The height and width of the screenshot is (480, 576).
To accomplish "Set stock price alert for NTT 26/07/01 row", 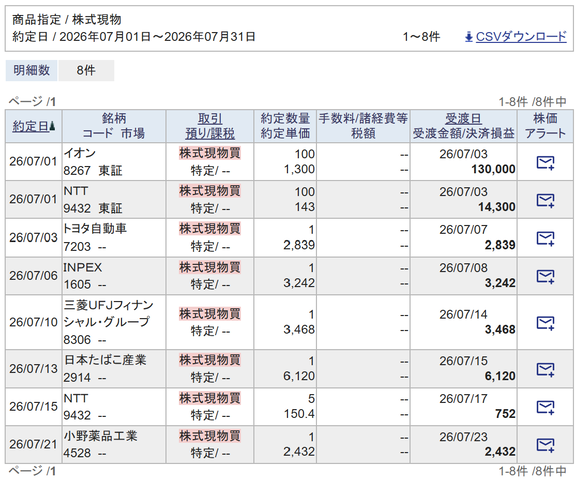I will 545,200.
